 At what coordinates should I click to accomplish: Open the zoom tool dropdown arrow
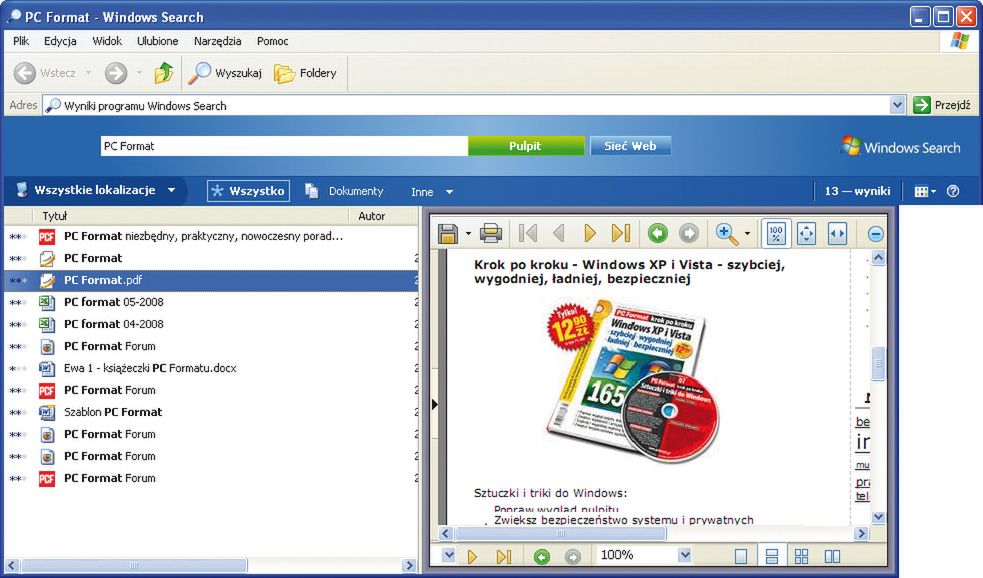coord(747,234)
